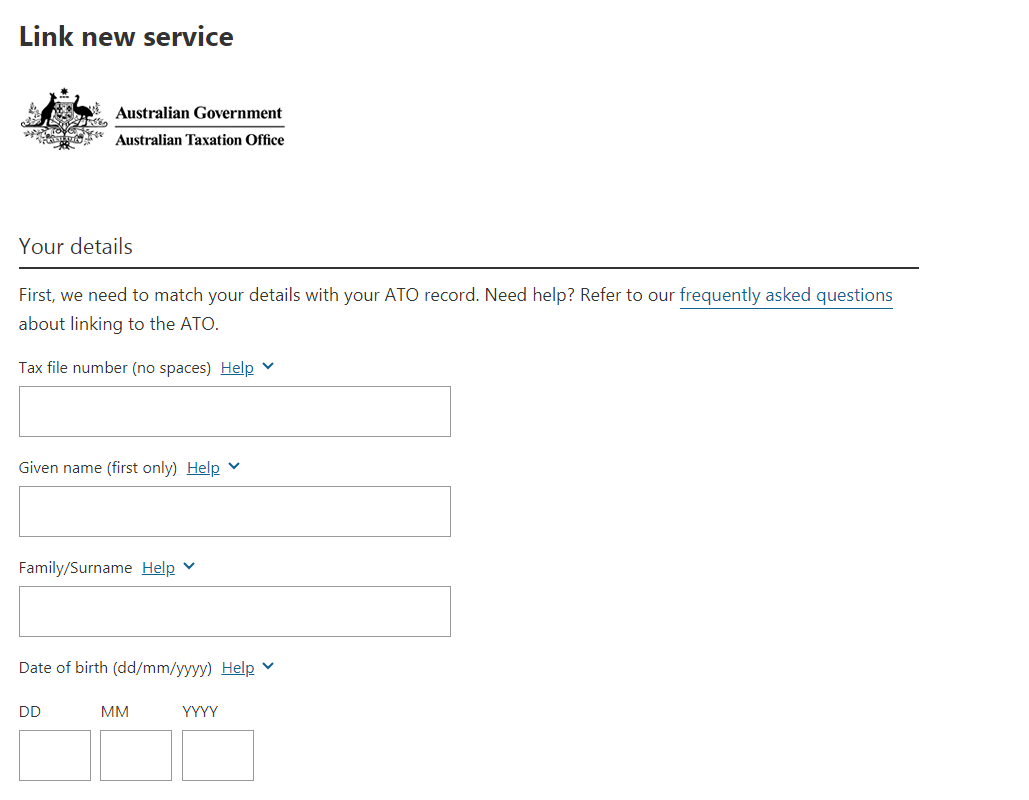Viewport: 1029px width, 800px height.
Task: Expand chevron beside Tax file number Help
Action: (268, 366)
